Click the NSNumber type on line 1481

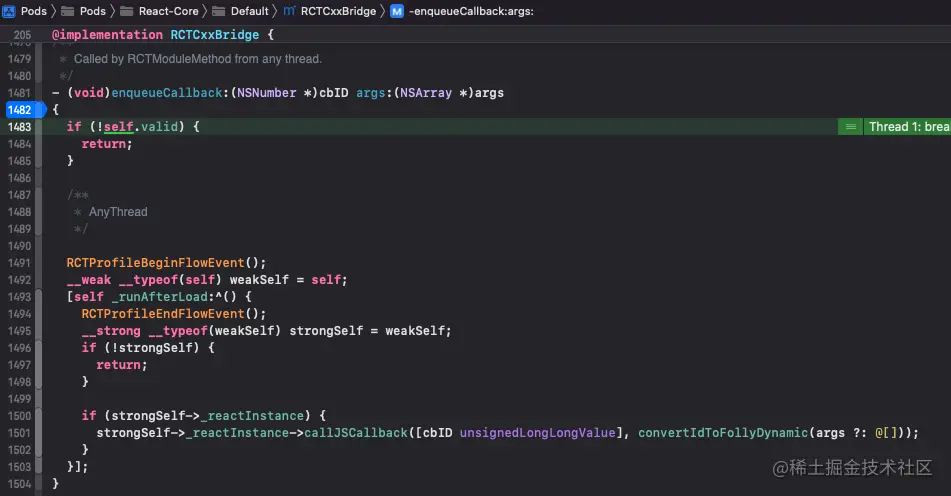[267, 93]
